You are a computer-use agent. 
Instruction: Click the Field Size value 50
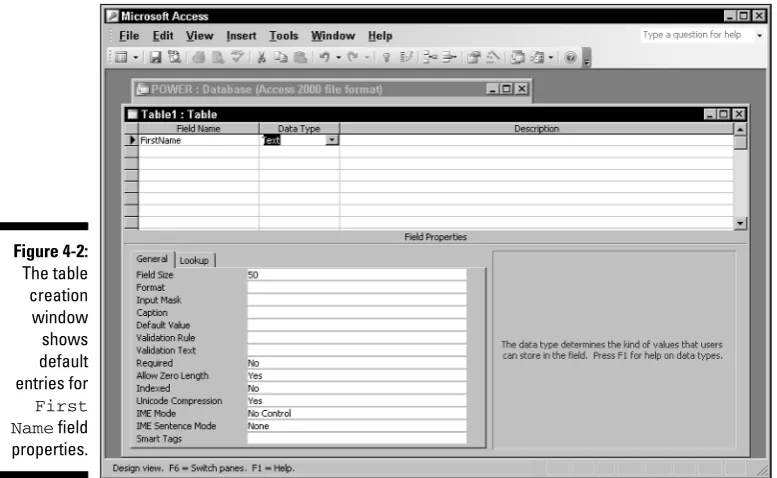(x=357, y=275)
